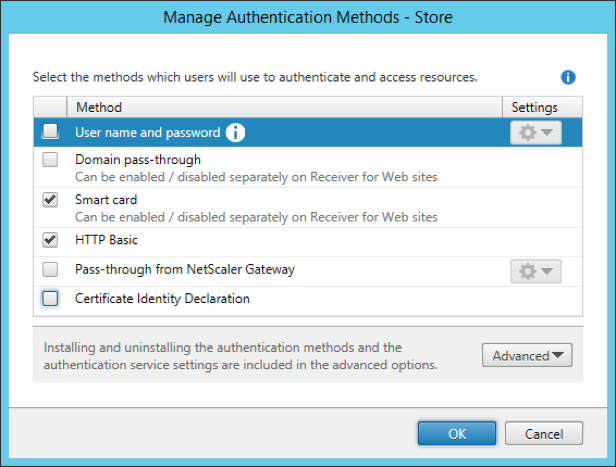Highlight the Domain pass-through row label
The image size is (616, 467).
138,160
